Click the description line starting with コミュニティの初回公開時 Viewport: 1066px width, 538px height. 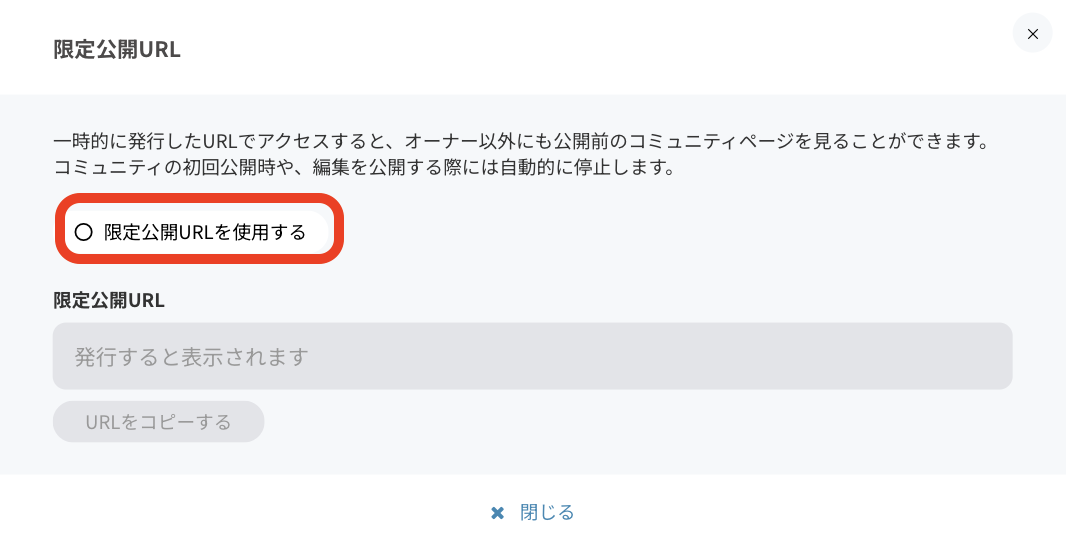tap(365, 167)
